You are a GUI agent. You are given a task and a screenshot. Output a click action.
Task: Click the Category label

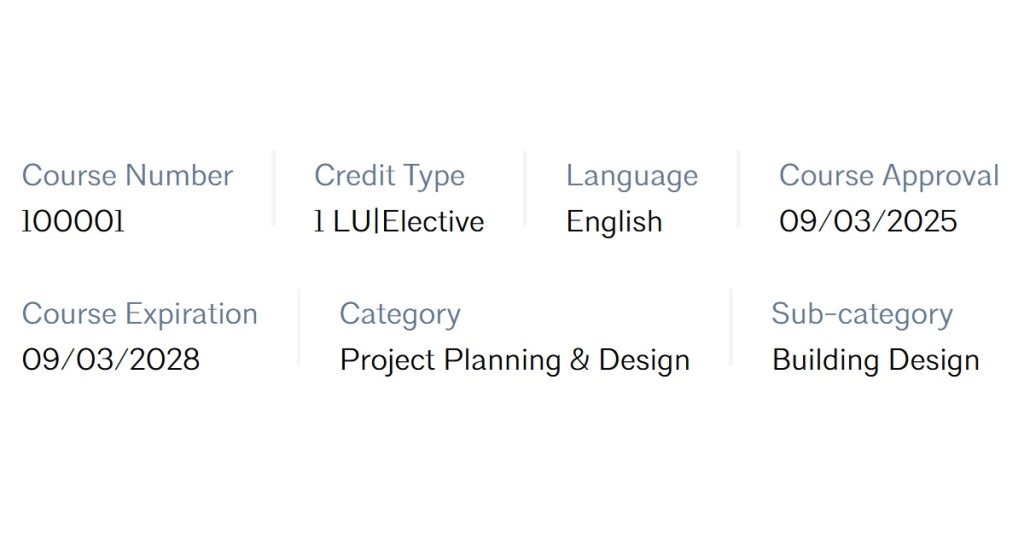click(400, 314)
